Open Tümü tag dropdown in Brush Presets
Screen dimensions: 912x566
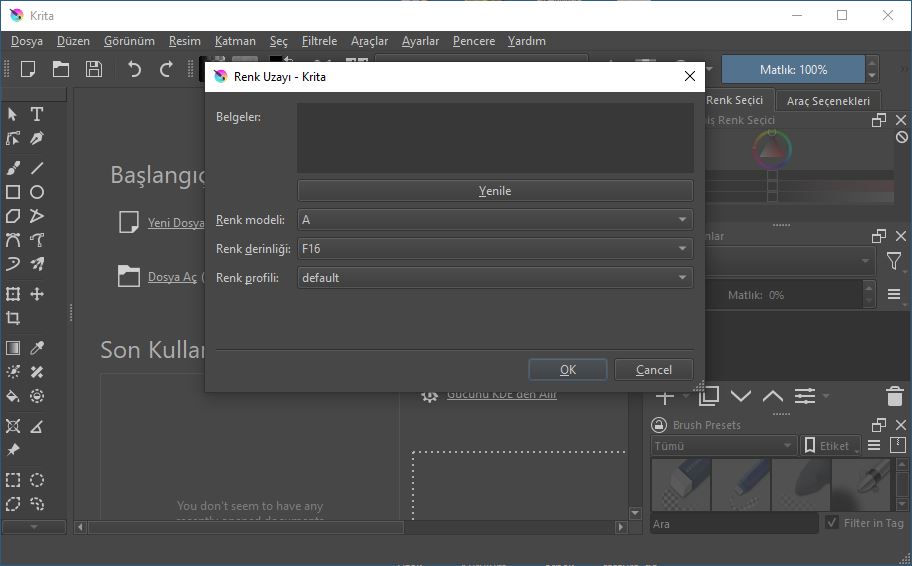(x=724, y=446)
